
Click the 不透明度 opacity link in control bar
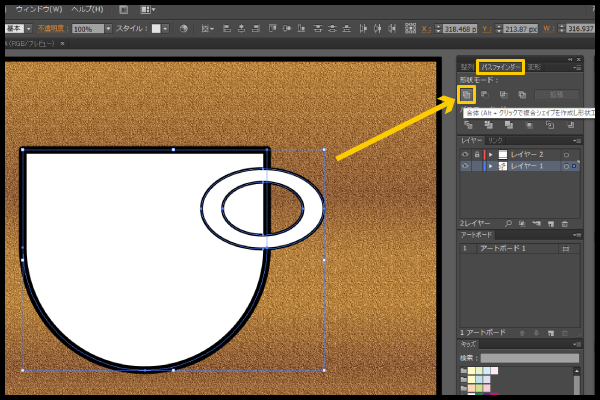click(x=50, y=29)
